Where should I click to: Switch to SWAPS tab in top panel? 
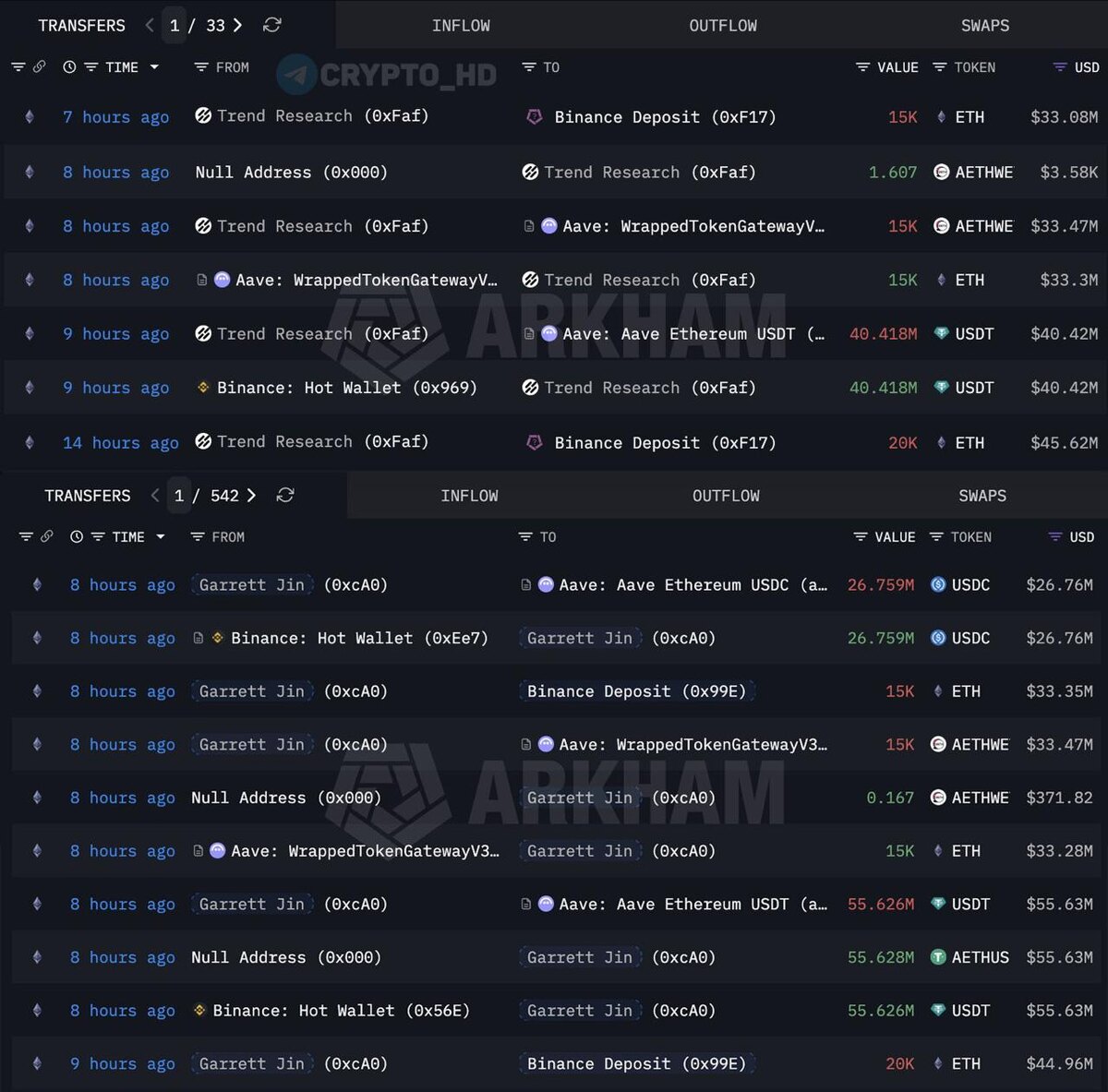[x=985, y=26]
